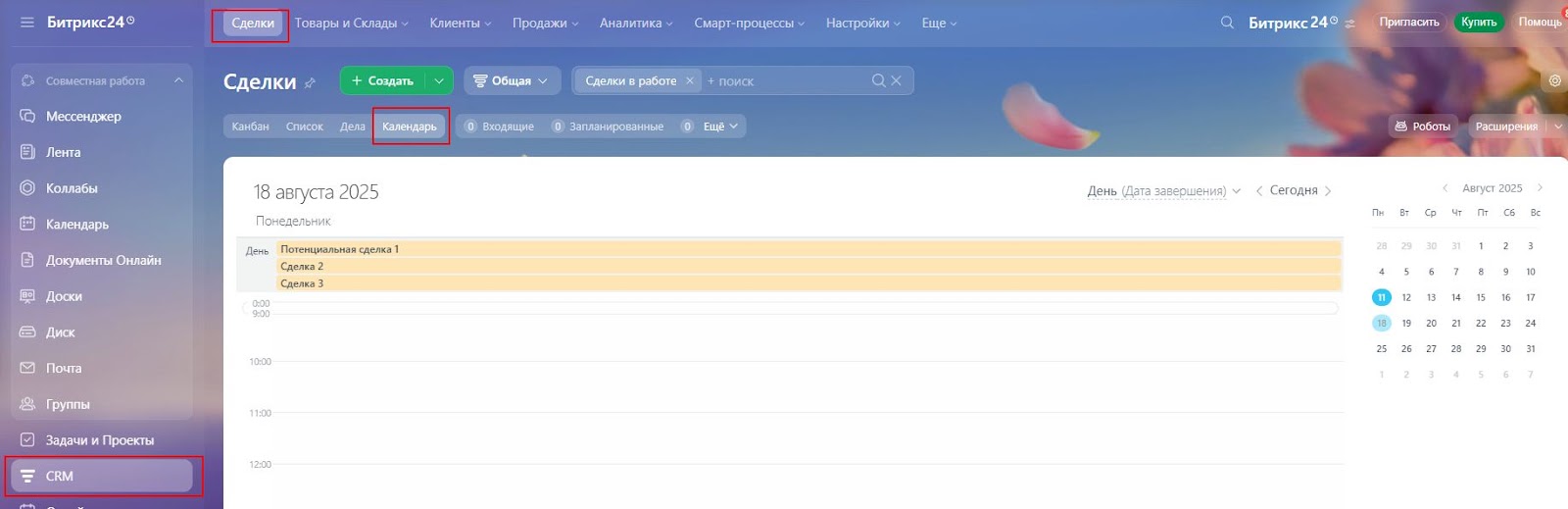Clear the search field with X icon
Image resolution: width=1568 pixels, height=509 pixels.
896,80
